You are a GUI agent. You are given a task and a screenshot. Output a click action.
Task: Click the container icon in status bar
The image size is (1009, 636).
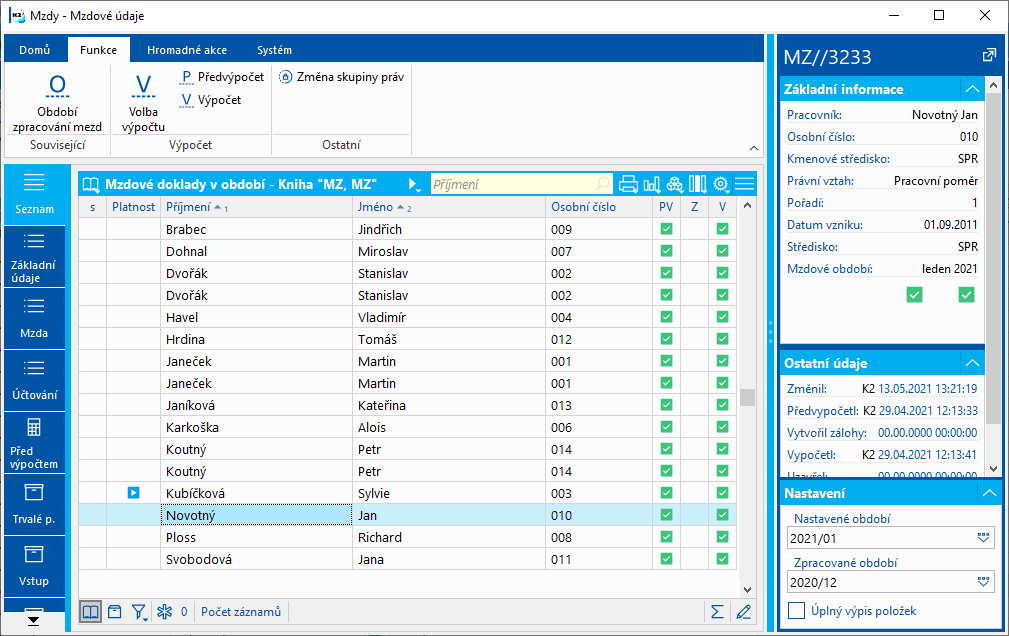pyautogui.click(x=115, y=612)
